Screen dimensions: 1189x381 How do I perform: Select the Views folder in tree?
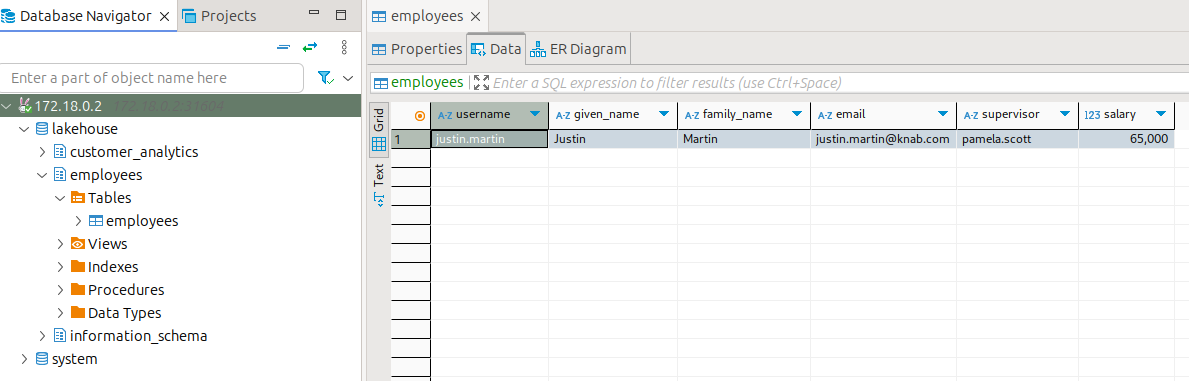point(108,244)
